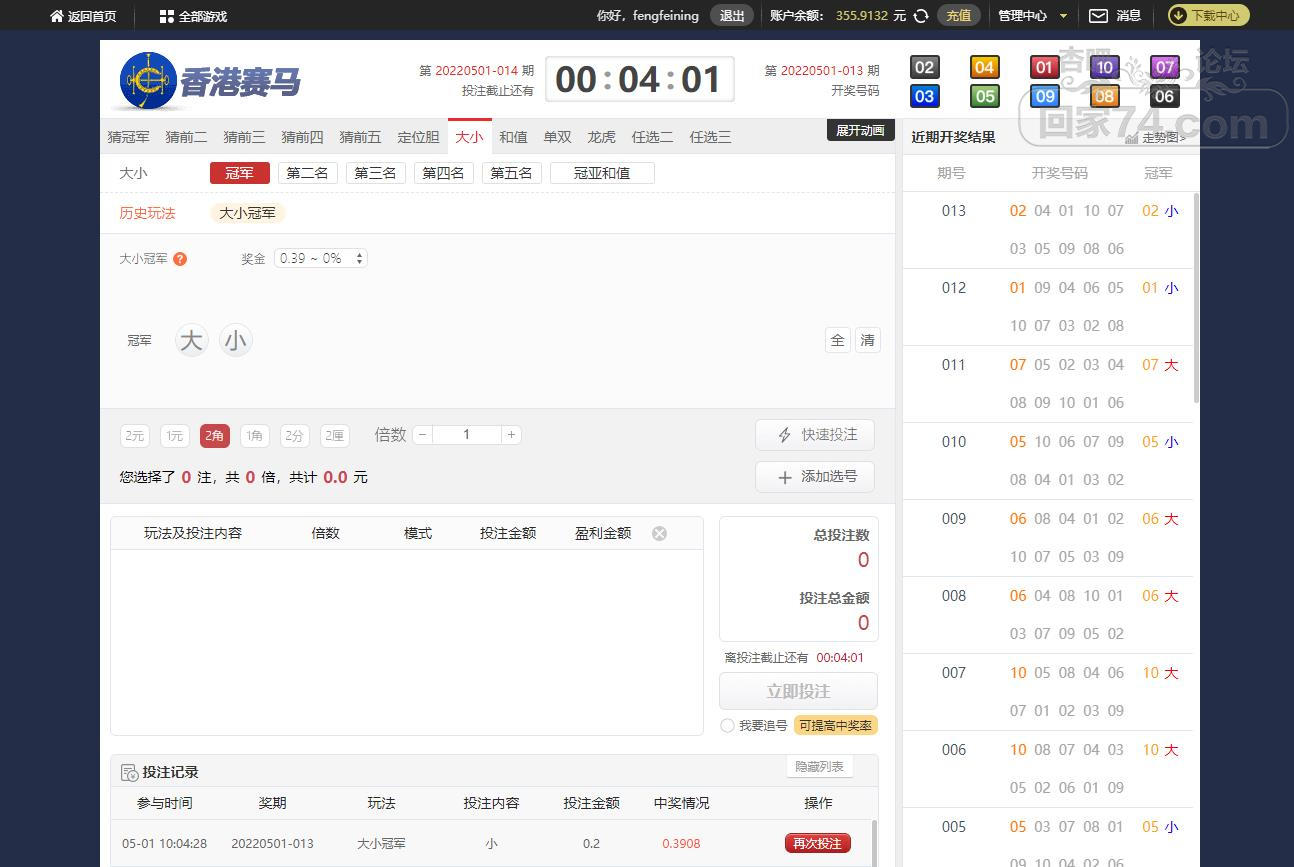Click the help question mark beside 大小冠军

click(x=180, y=259)
